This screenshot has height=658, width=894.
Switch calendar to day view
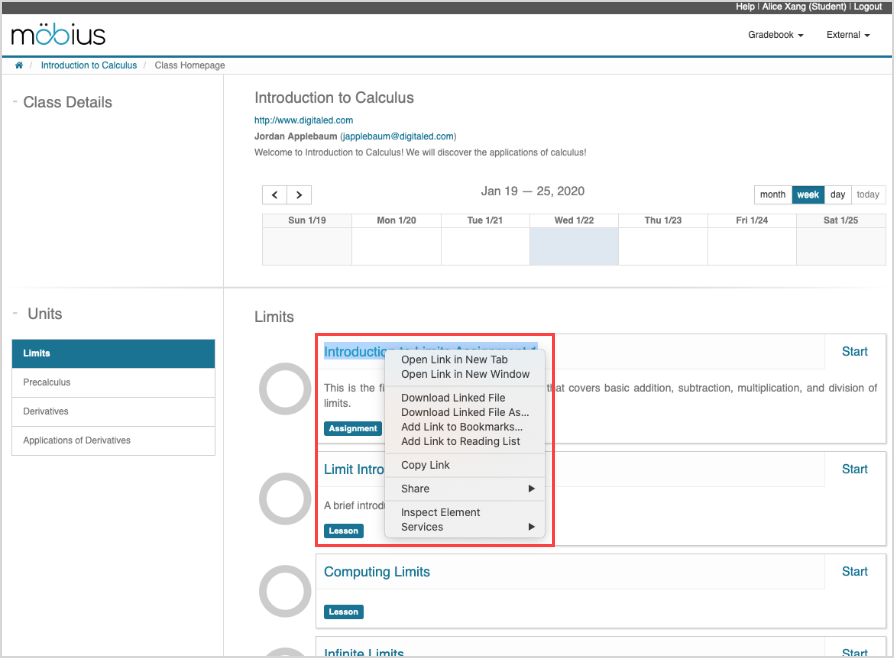point(838,195)
